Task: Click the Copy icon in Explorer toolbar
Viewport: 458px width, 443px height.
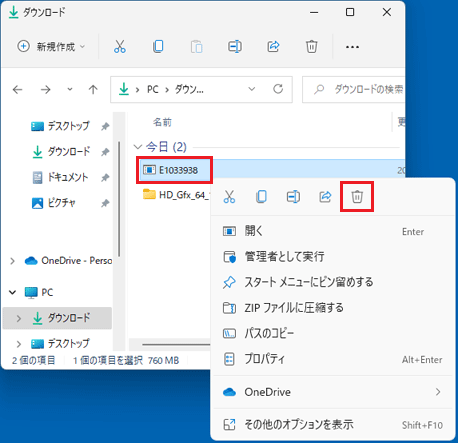Action: [x=158, y=46]
